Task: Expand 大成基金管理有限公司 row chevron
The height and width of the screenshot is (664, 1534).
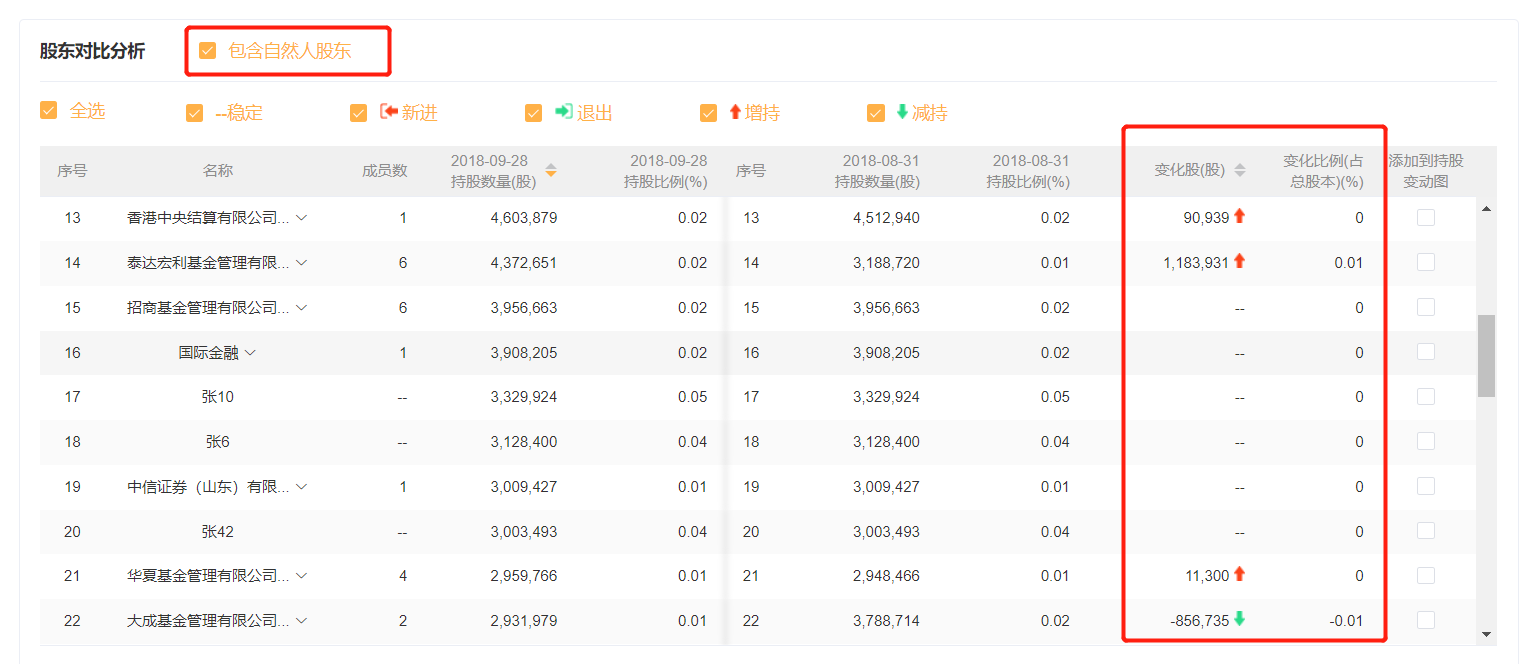Action: 301,621
